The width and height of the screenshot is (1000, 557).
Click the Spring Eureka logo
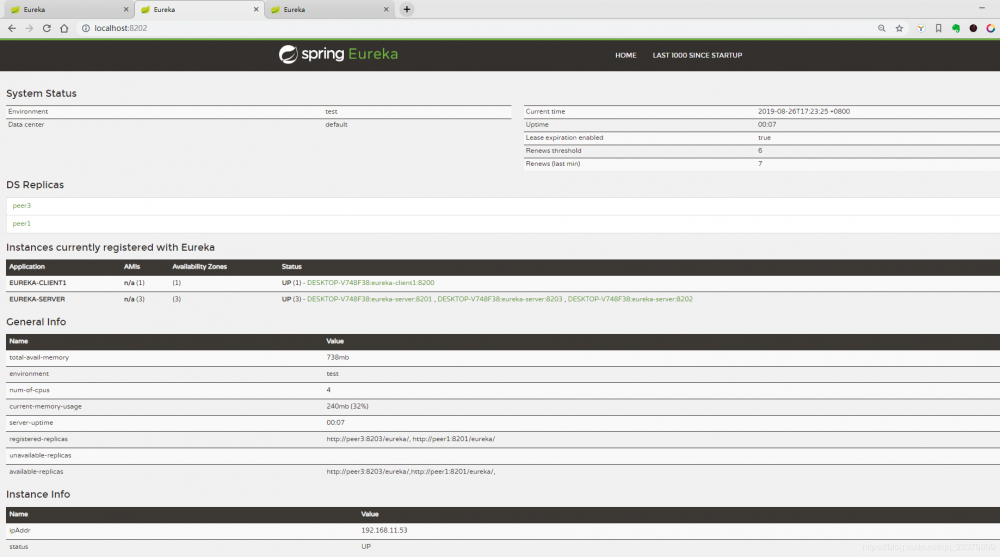(339, 54)
